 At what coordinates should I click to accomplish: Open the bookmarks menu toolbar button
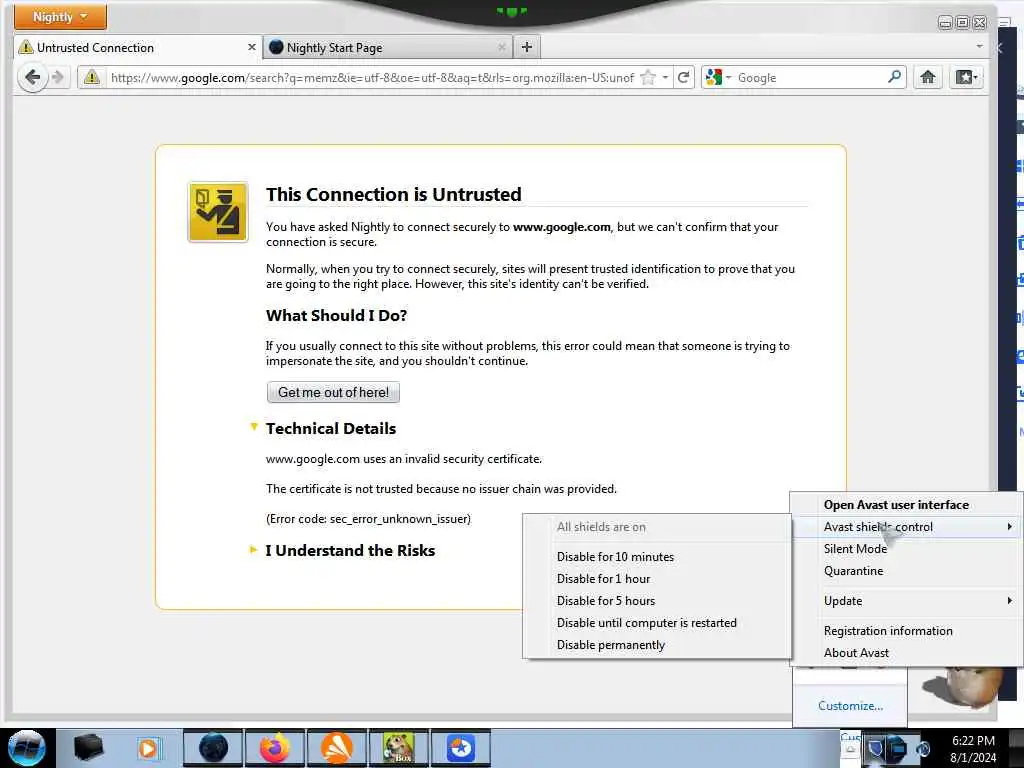tap(967, 77)
